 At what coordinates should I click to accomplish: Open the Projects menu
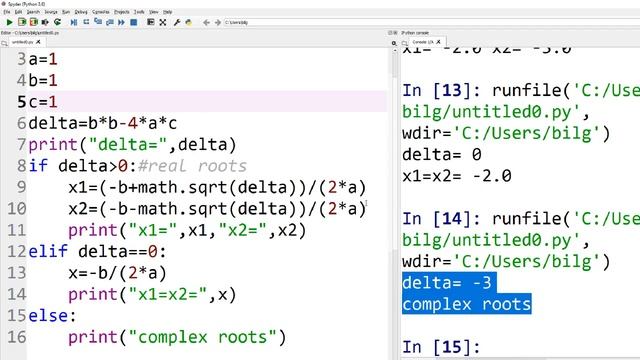click(x=121, y=12)
